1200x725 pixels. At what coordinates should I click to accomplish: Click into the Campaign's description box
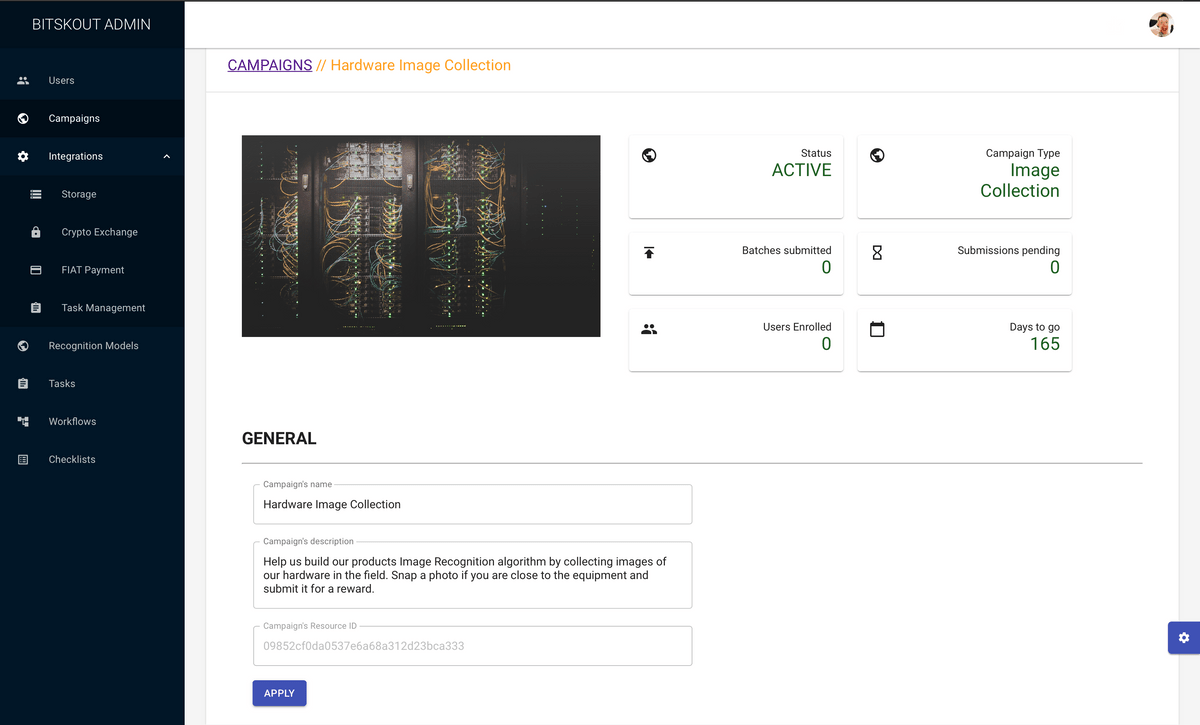click(472, 575)
